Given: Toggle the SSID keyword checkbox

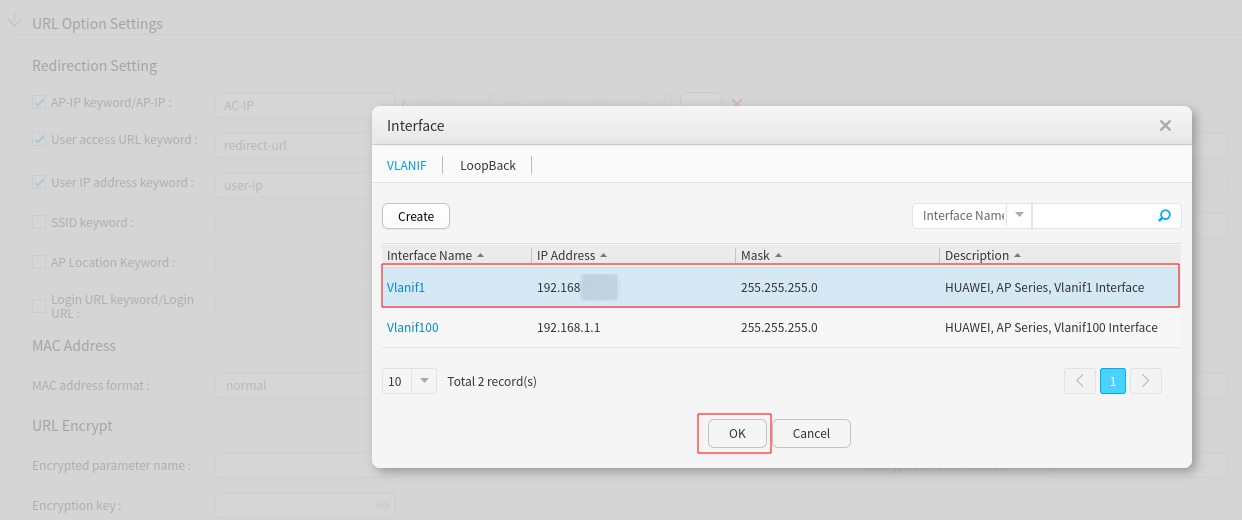Looking at the screenshot, I should click(39, 222).
